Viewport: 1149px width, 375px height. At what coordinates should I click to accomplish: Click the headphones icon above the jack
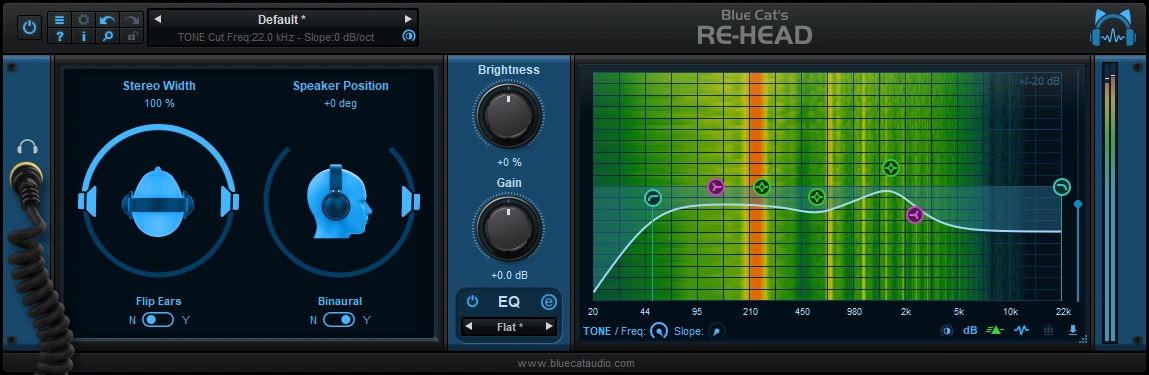pyautogui.click(x=27, y=147)
